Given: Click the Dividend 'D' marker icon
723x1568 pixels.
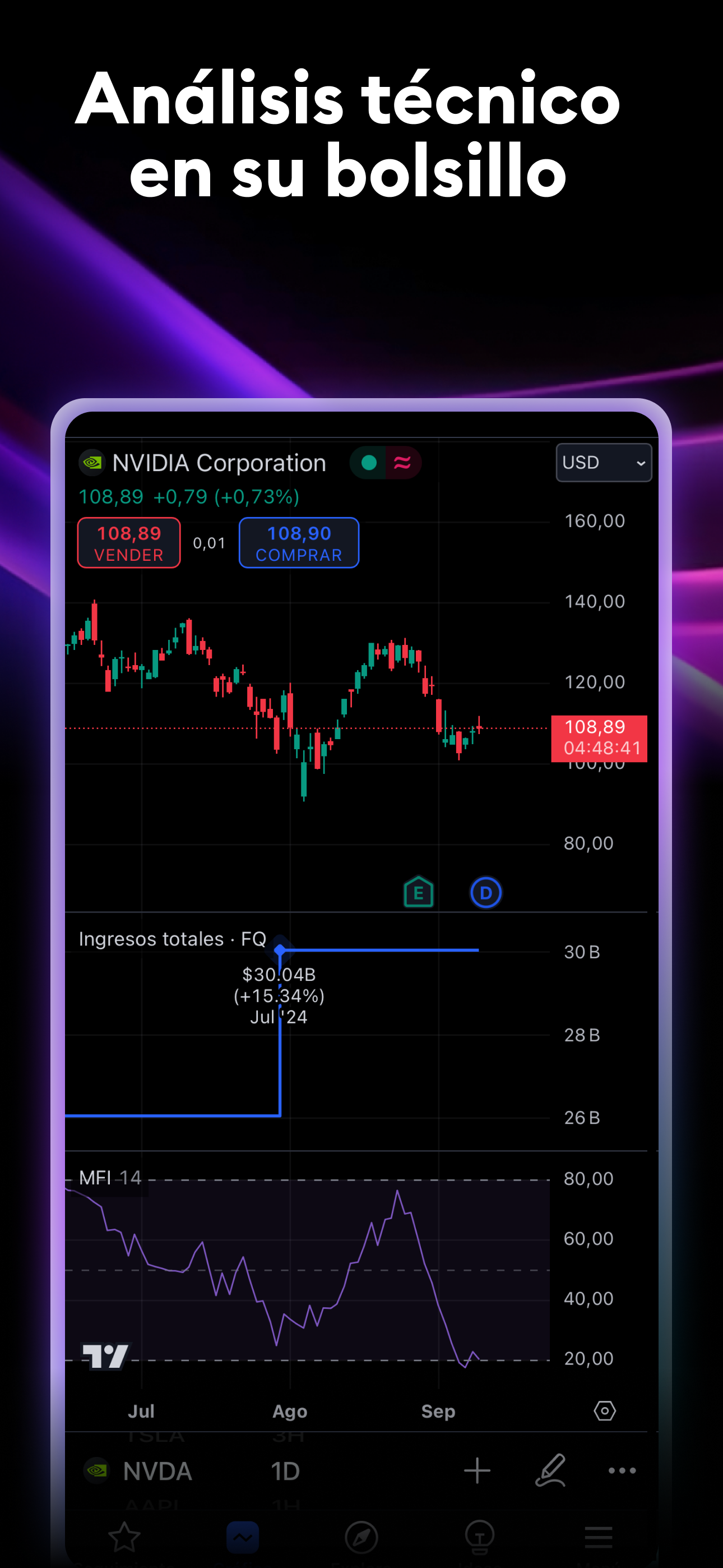Looking at the screenshot, I should pyautogui.click(x=486, y=893).
